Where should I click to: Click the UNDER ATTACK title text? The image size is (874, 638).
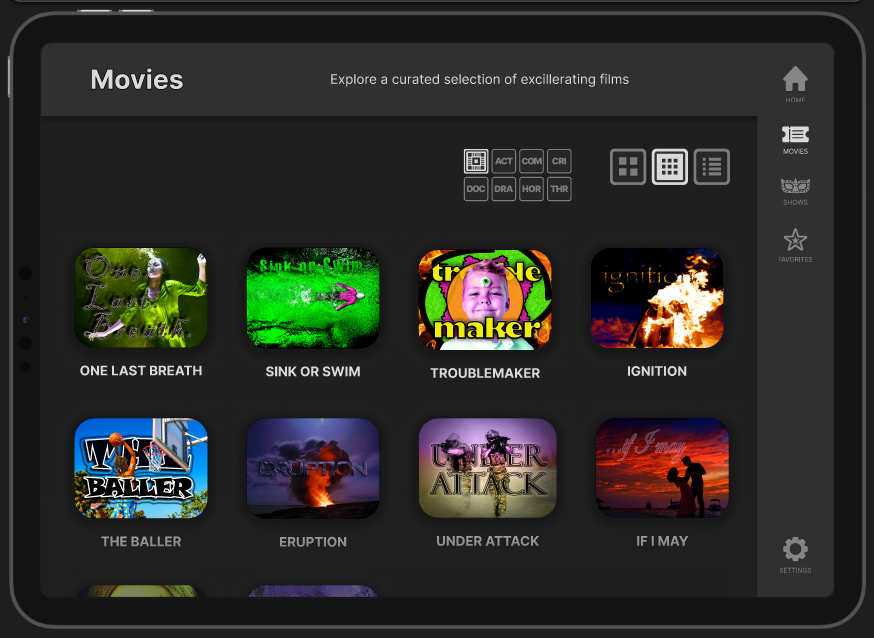[488, 541]
